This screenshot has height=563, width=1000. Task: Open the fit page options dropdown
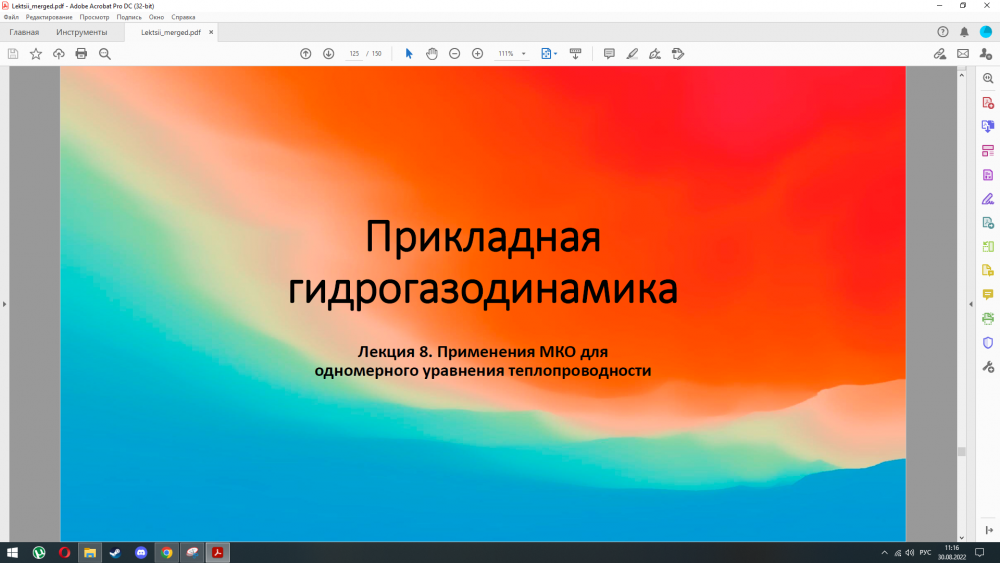[549, 53]
